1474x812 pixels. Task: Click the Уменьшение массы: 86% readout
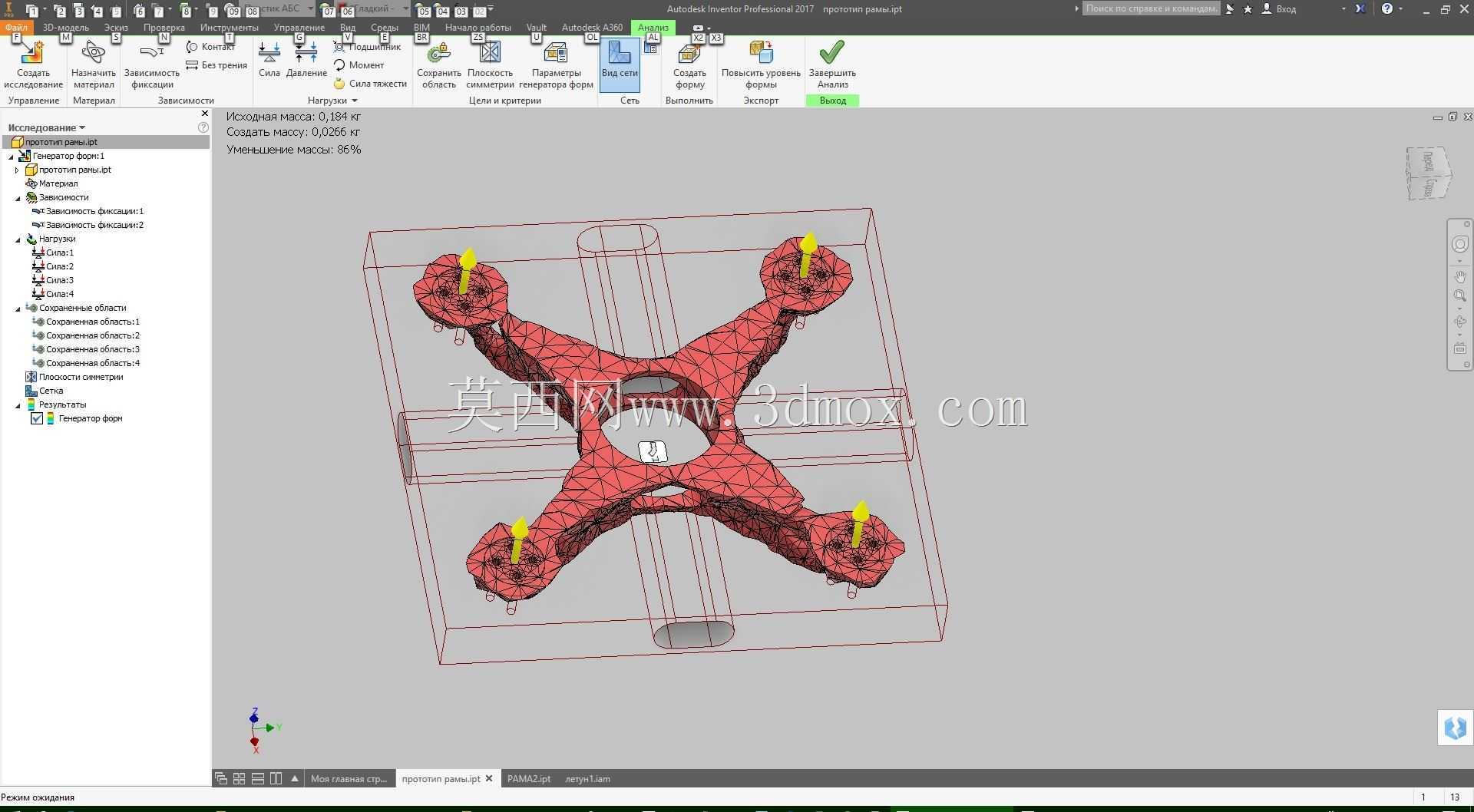point(294,150)
